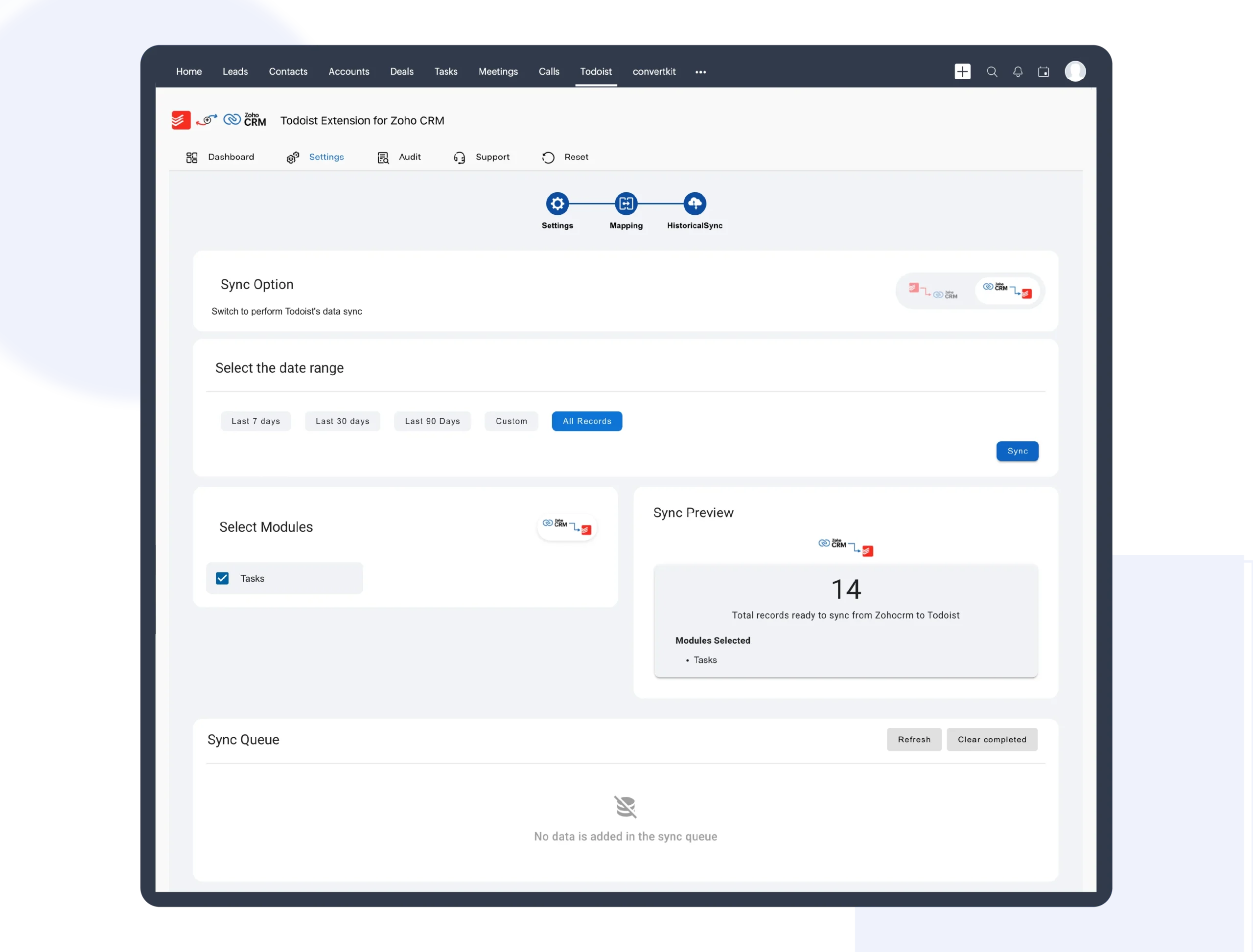Click Refresh in the Sync Queue
The width and height of the screenshot is (1253, 952).
[913, 740]
